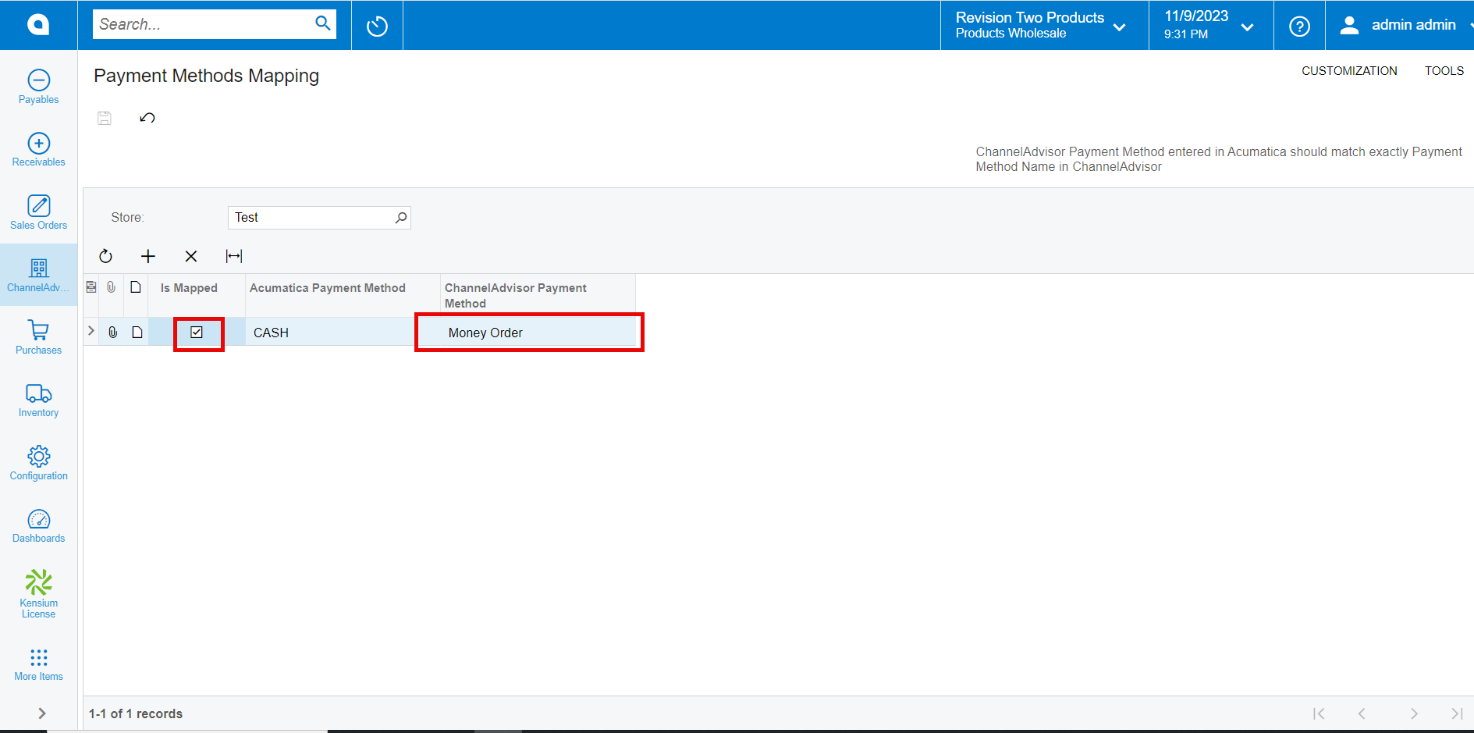Click the files paperclip icon in CASH row
Image resolution: width=1474 pixels, height=733 pixels.
point(112,332)
